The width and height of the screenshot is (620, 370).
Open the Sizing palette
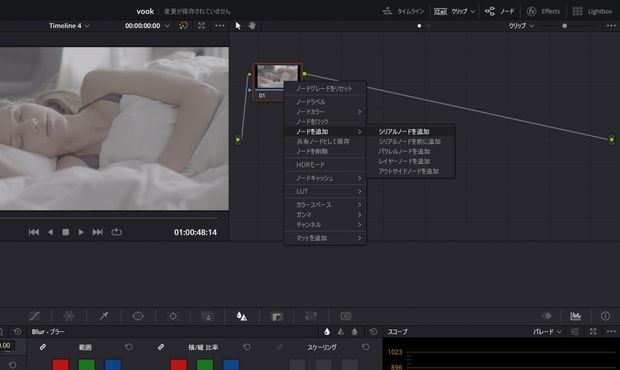tap(311, 316)
